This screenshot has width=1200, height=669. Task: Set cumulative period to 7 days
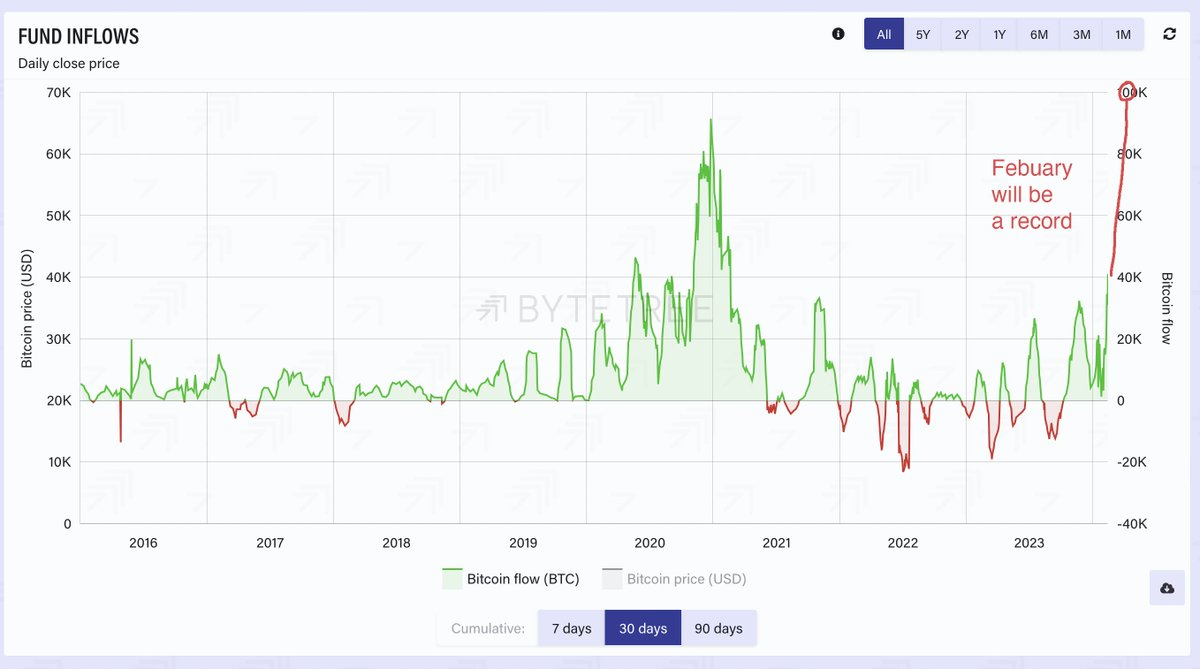(x=571, y=629)
